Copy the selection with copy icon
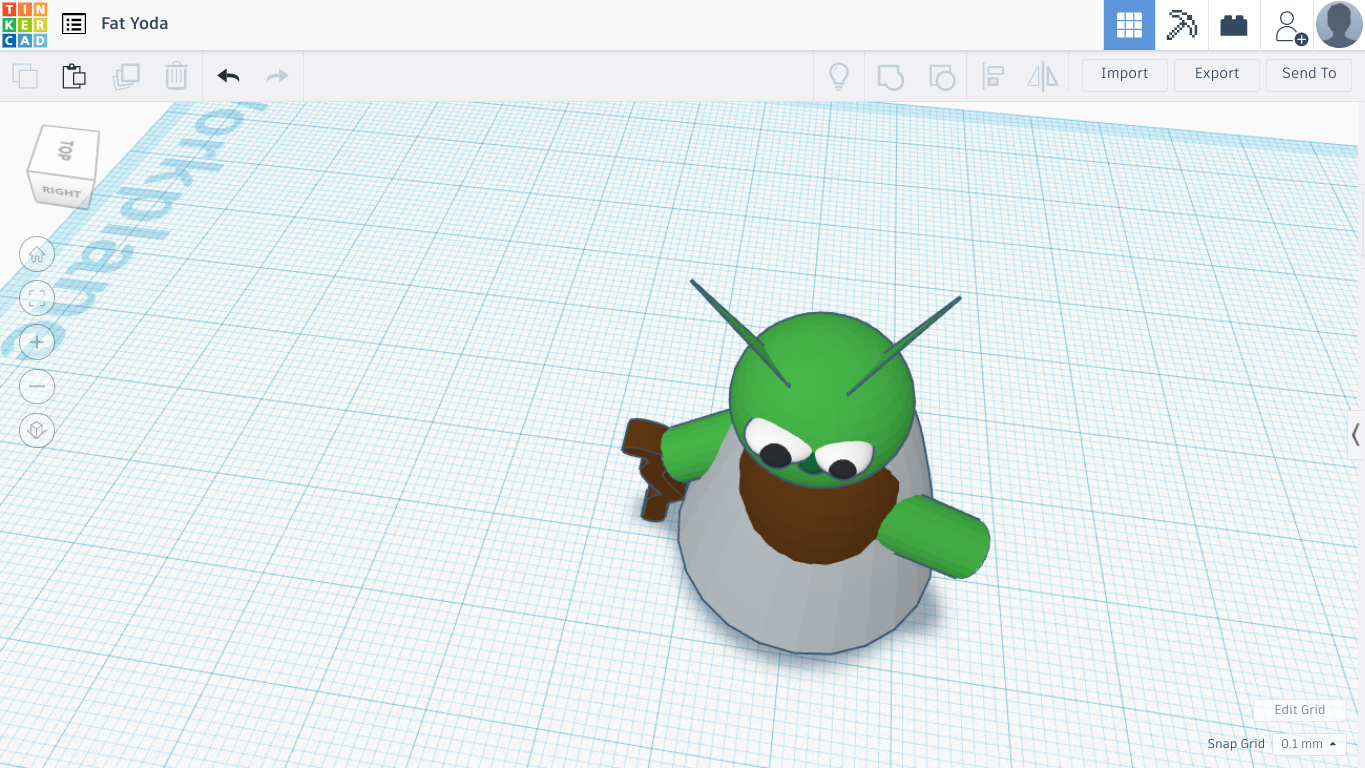This screenshot has width=1365, height=768. (x=25, y=76)
